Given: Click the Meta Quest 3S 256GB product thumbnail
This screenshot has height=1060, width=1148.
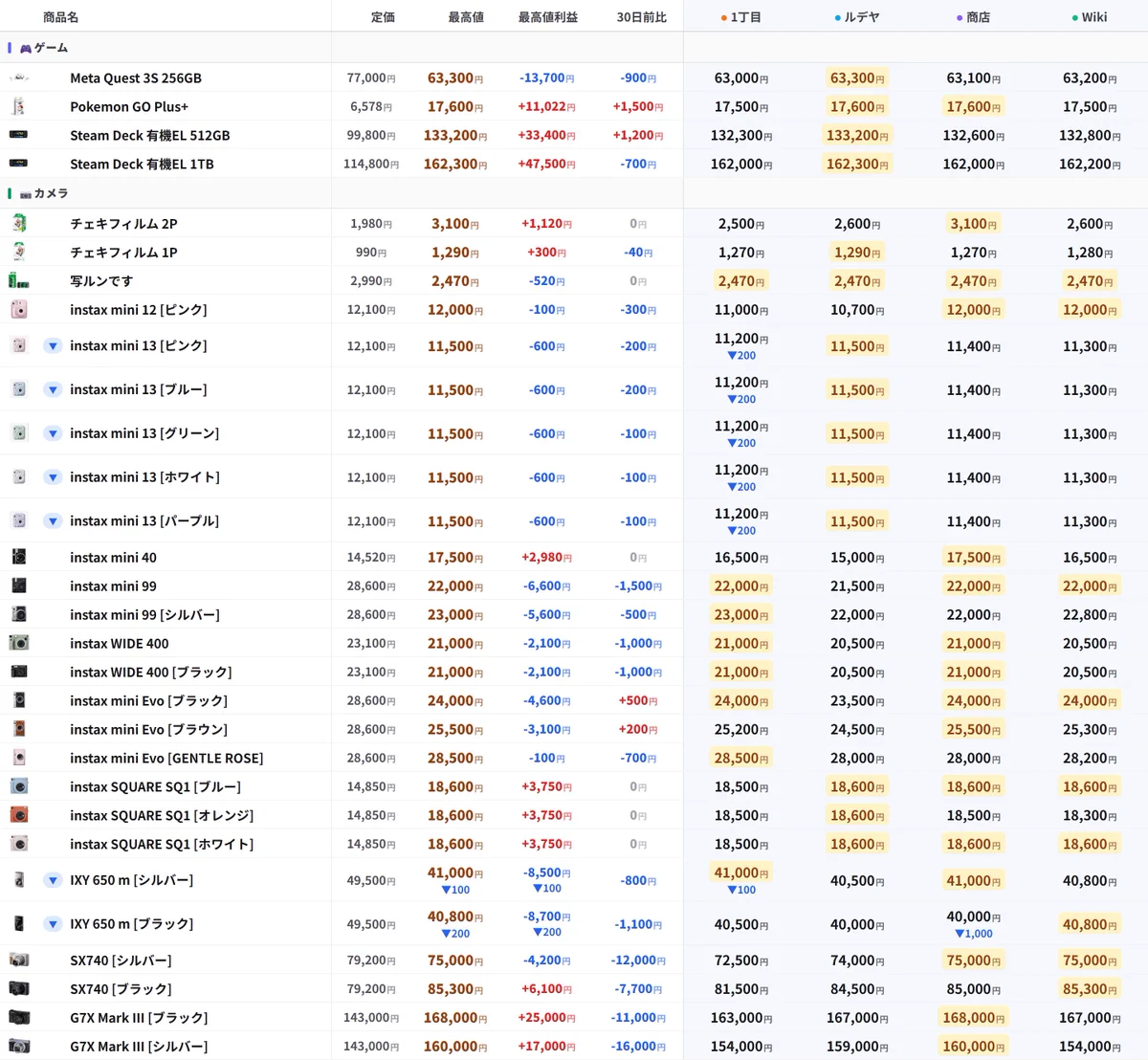Looking at the screenshot, I should tap(19, 77).
